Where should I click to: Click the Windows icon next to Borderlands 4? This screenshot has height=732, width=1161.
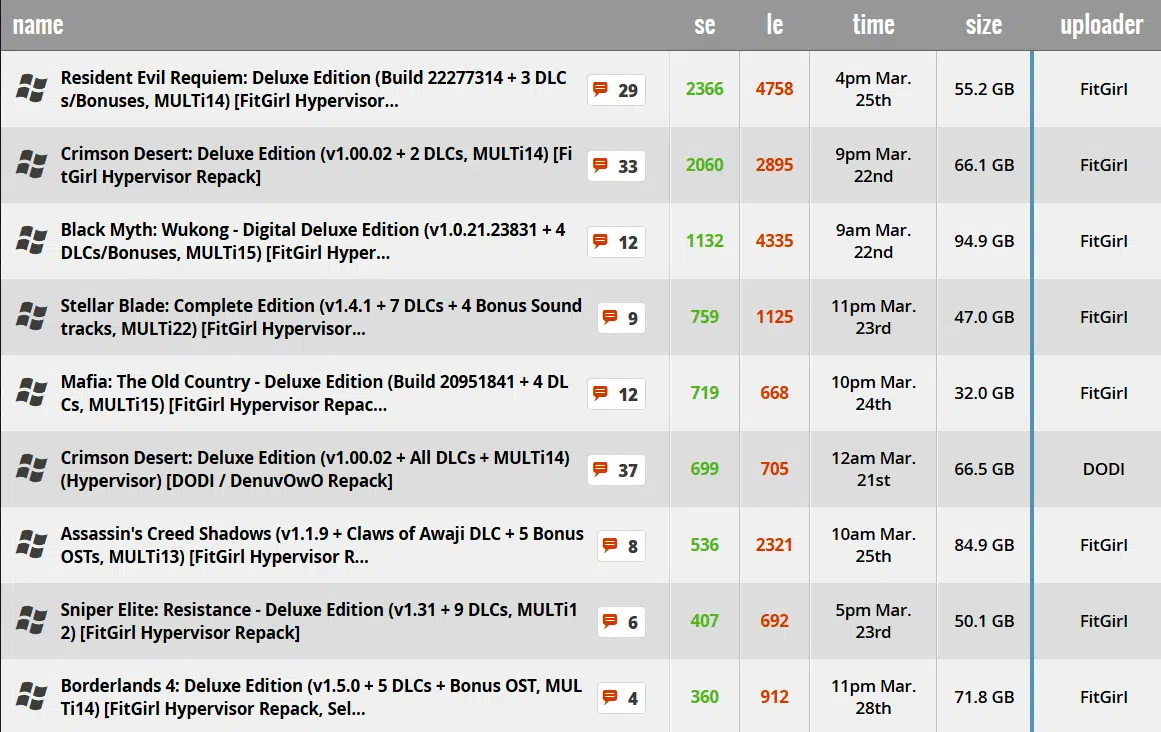click(x=30, y=696)
